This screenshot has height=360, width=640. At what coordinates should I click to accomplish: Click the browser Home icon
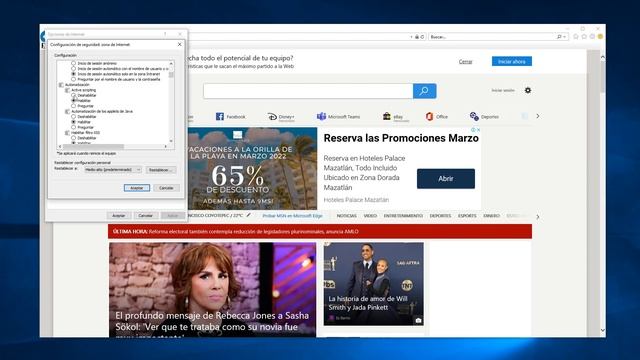pos(576,36)
